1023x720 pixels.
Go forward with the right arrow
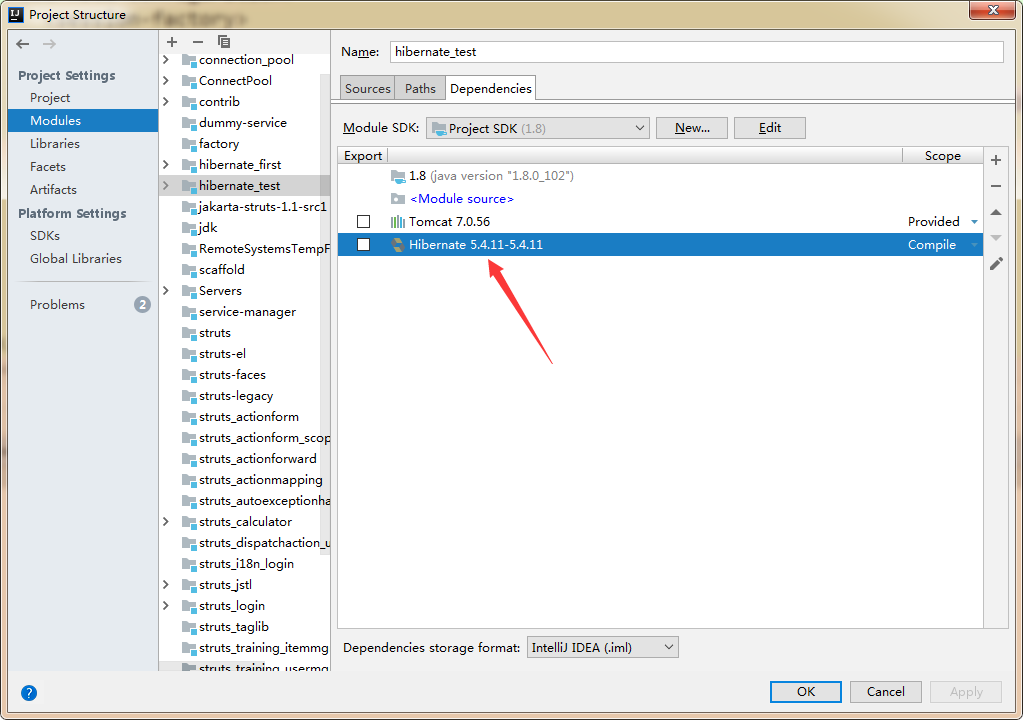49,44
